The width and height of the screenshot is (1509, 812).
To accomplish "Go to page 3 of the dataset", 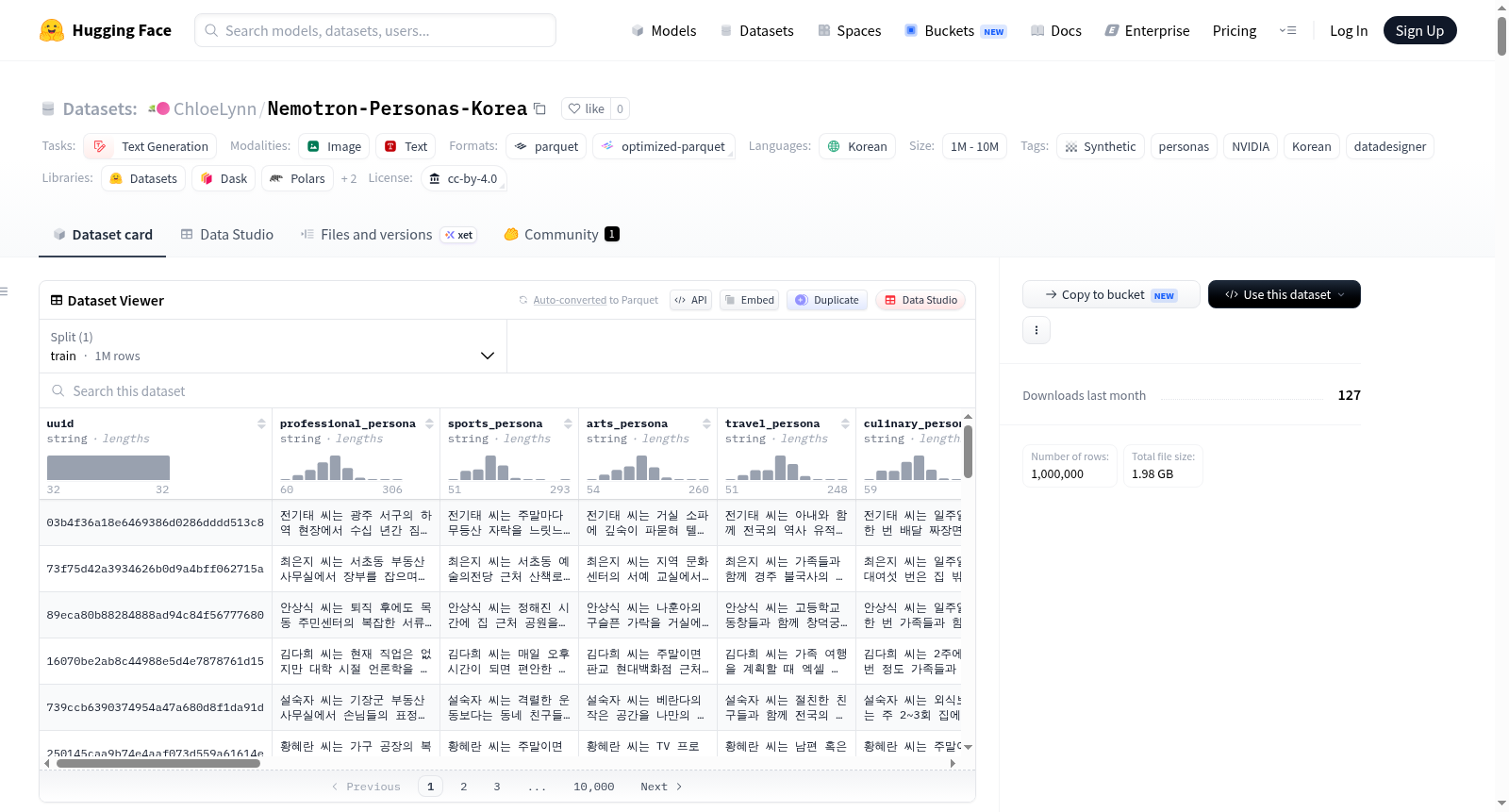I will [x=497, y=787].
